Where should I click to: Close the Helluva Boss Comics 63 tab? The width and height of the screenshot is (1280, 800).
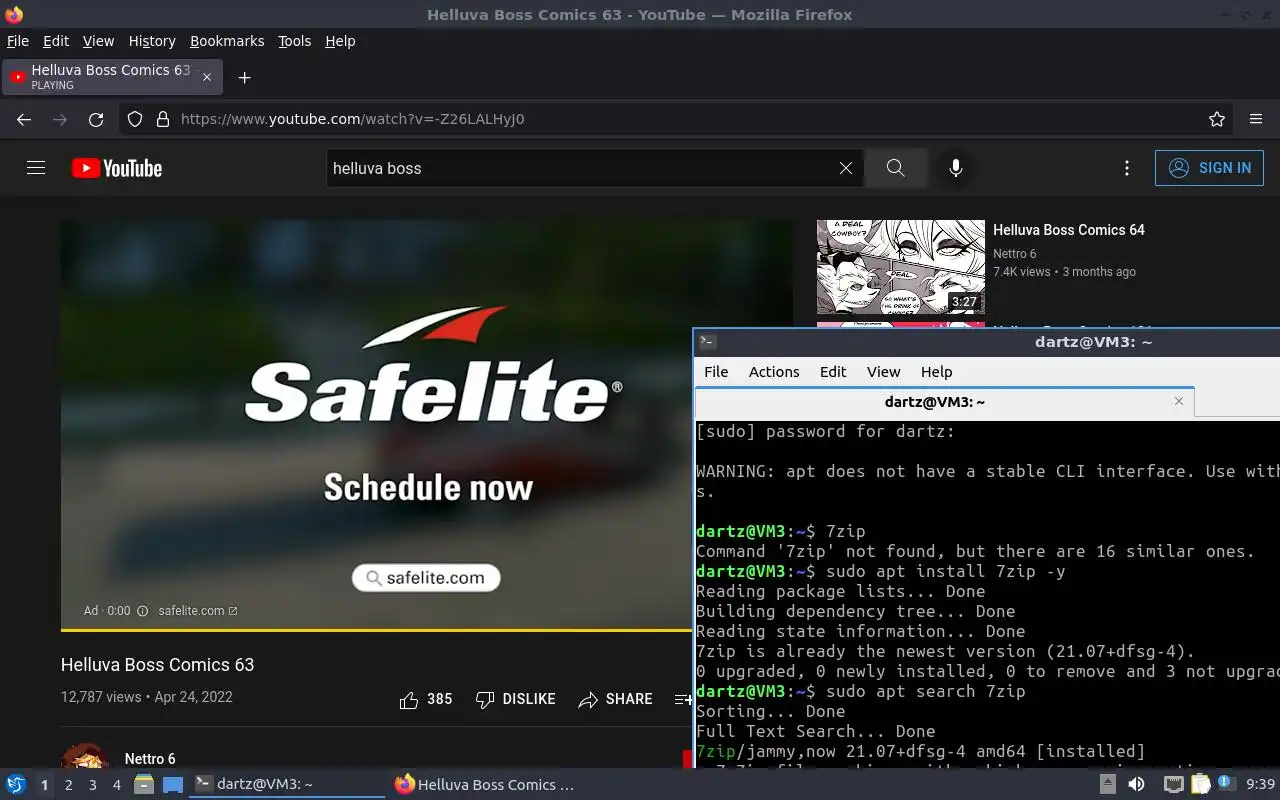tap(207, 77)
